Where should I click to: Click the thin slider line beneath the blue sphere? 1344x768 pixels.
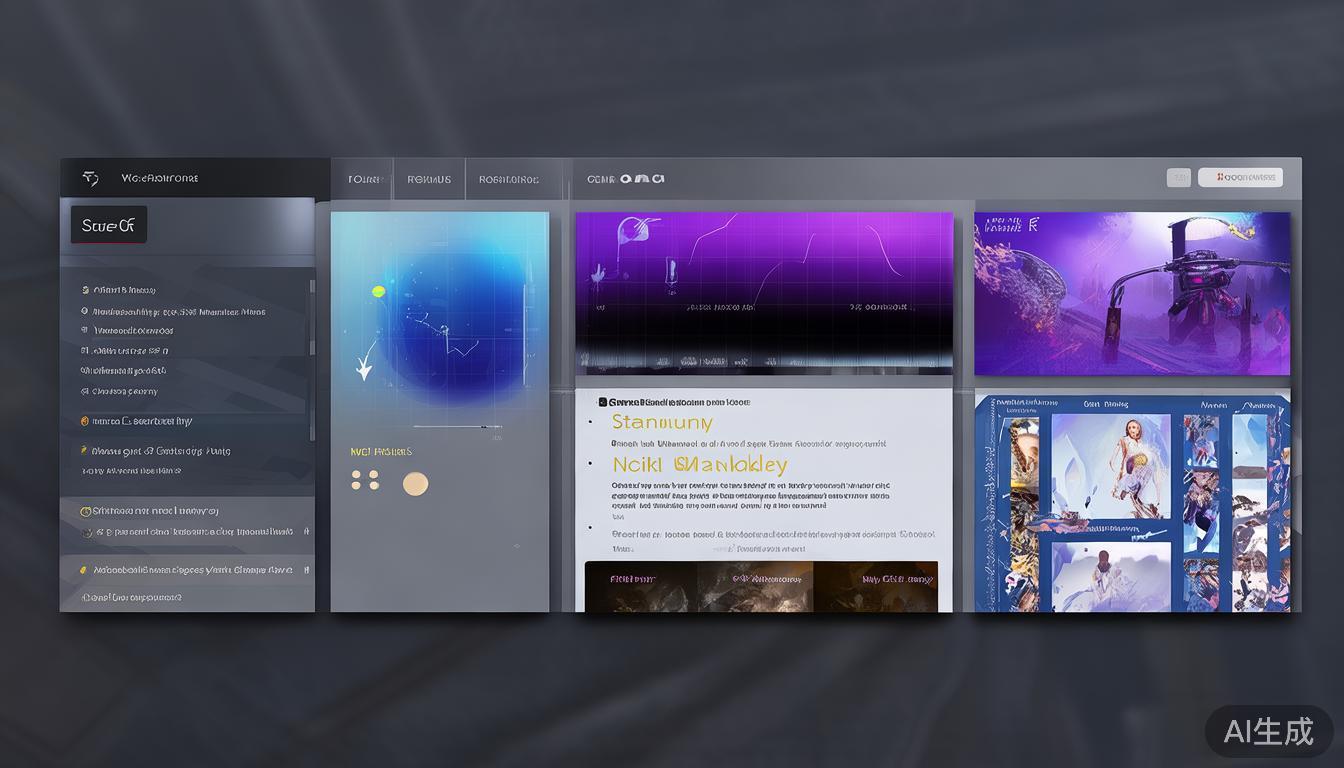[x=457, y=427]
